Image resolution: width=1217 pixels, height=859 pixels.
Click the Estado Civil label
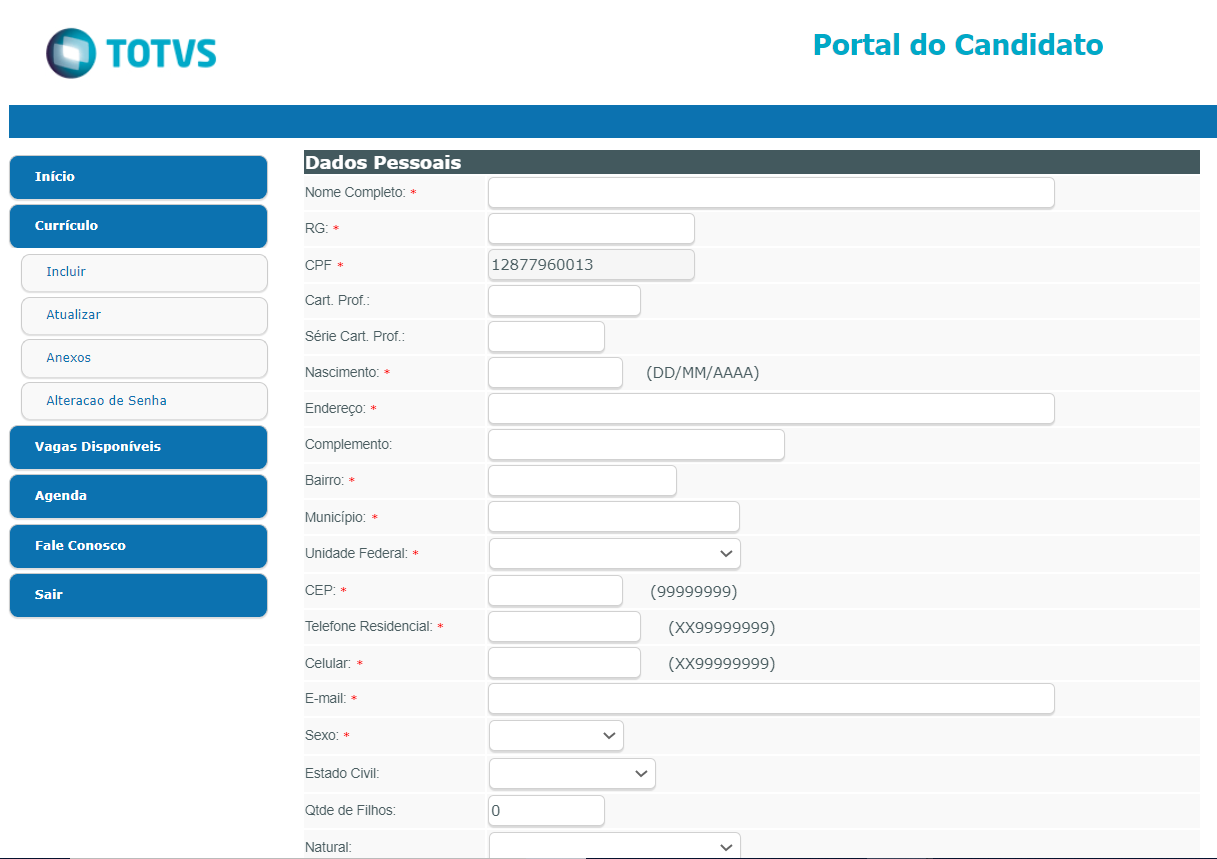point(342,773)
